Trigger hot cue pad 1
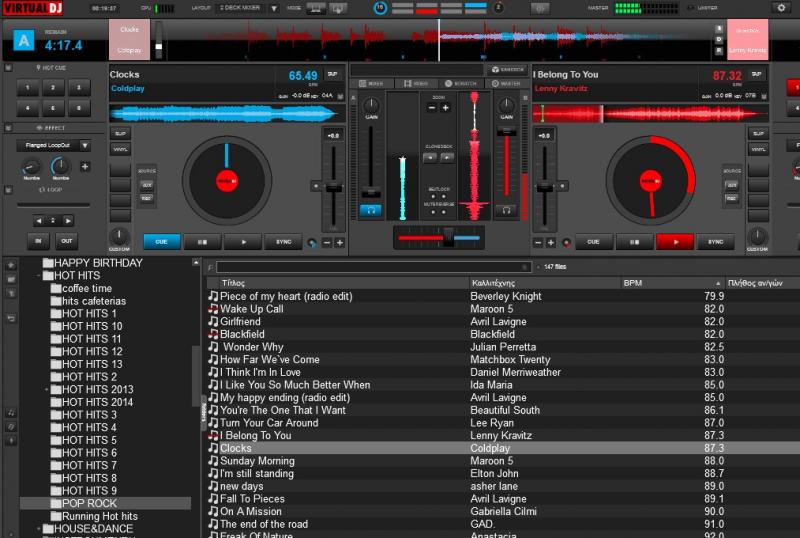Viewport: 800px width, 538px height. click(x=29, y=88)
